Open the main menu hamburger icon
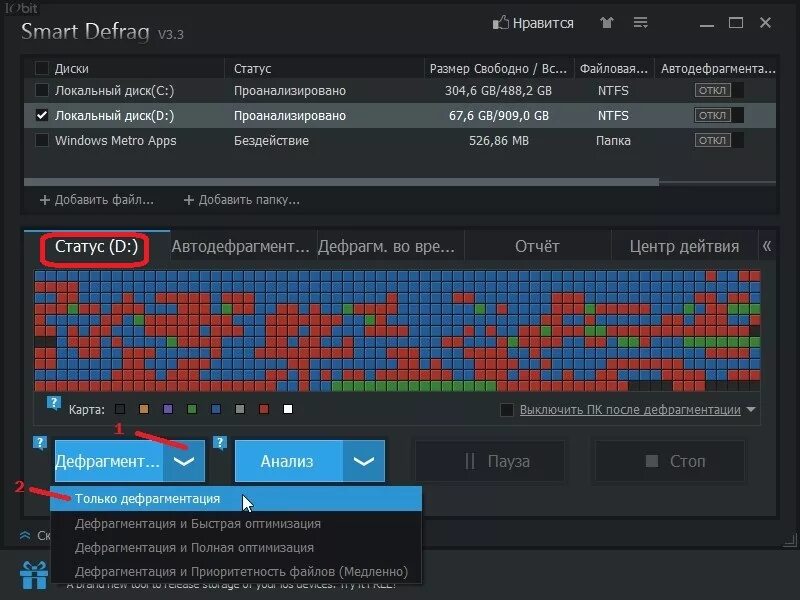Screen dimensions: 800x600 point(640,22)
